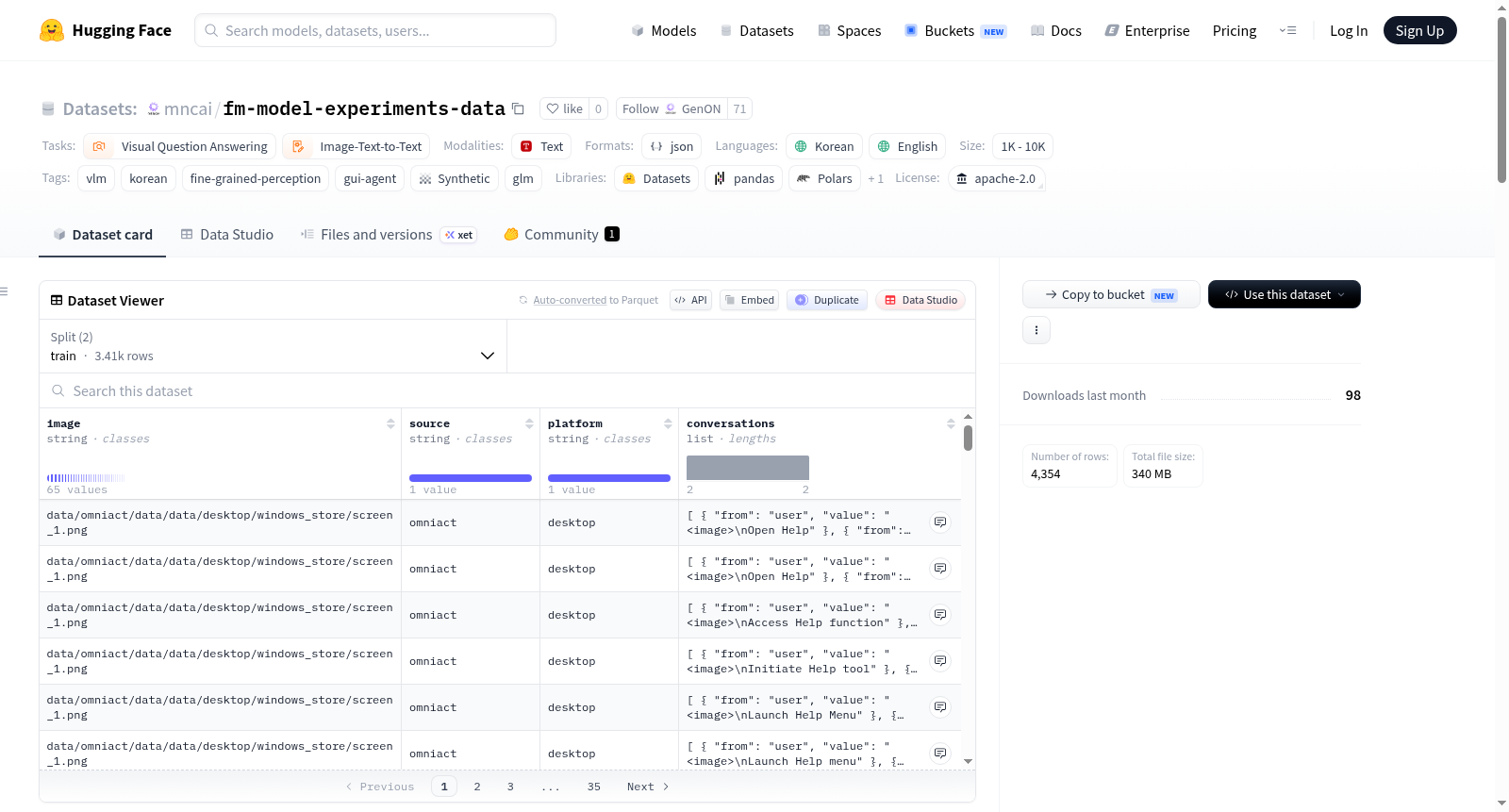Open Enterprise in the navigation

pyautogui.click(x=1147, y=31)
